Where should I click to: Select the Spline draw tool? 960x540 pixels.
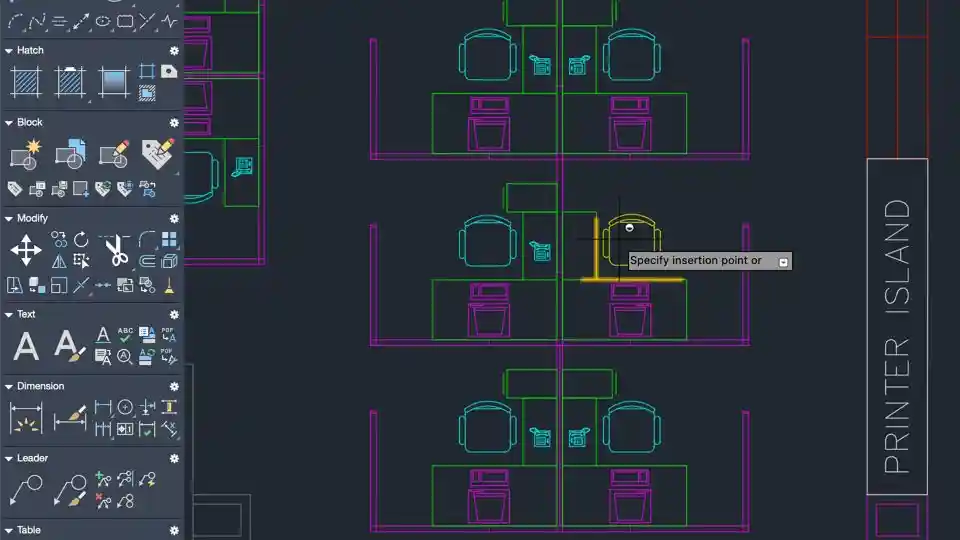point(37,21)
